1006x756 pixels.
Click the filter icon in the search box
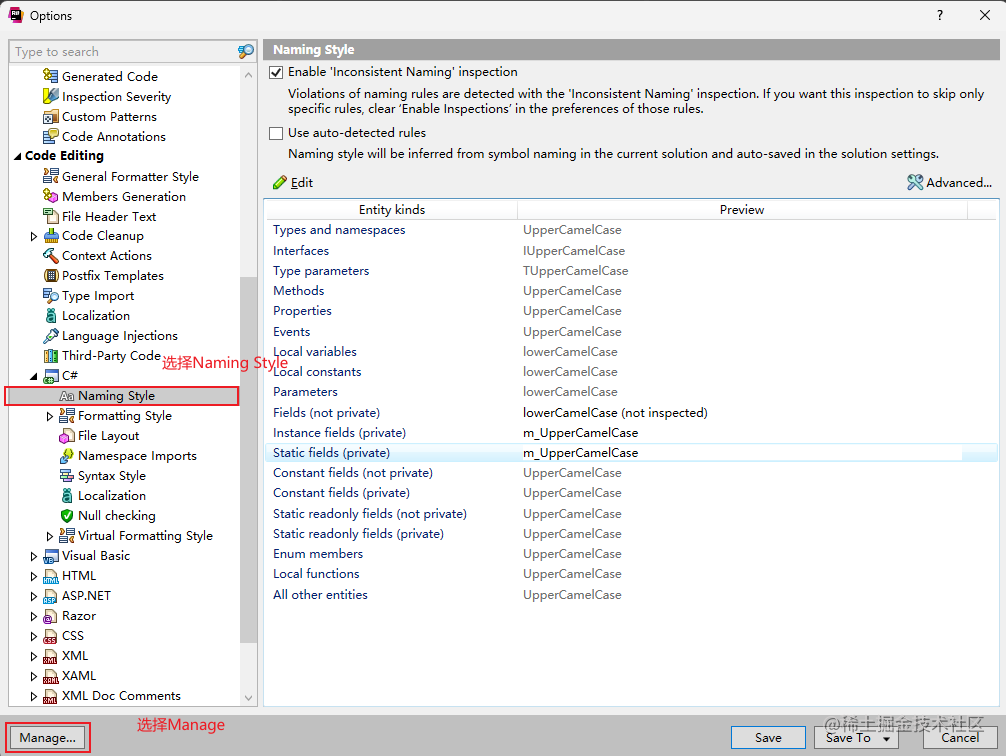[x=245, y=50]
